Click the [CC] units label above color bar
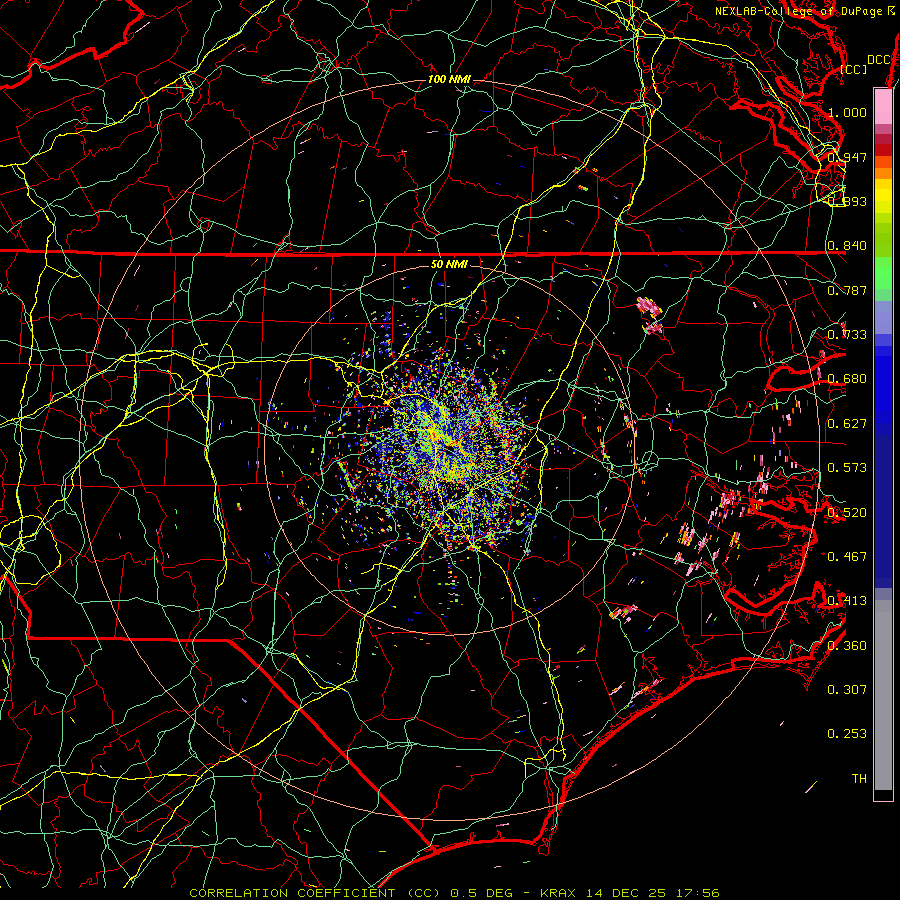Image resolution: width=900 pixels, height=900 pixels. (x=854, y=69)
